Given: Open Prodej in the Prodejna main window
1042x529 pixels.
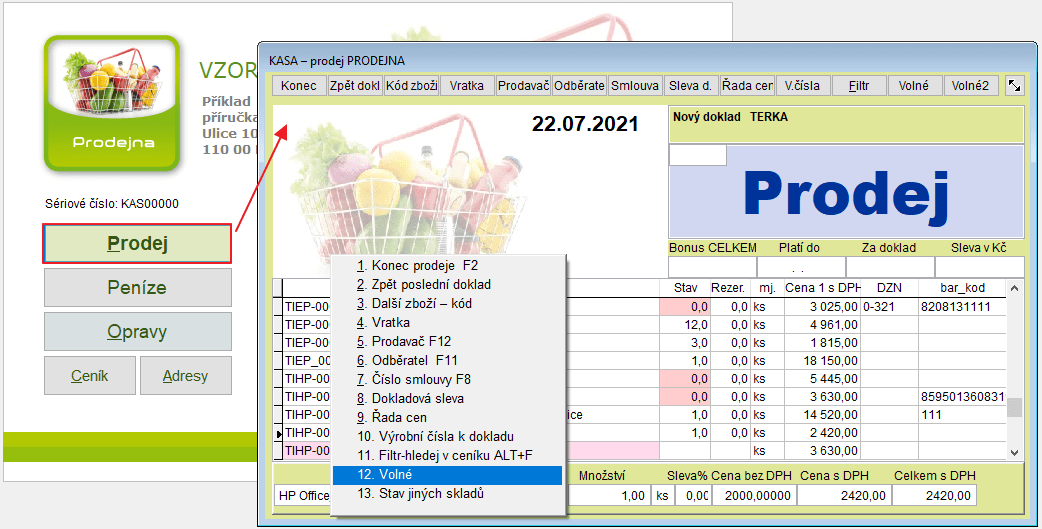Looking at the screenshot, I should [x=138, y=244].
